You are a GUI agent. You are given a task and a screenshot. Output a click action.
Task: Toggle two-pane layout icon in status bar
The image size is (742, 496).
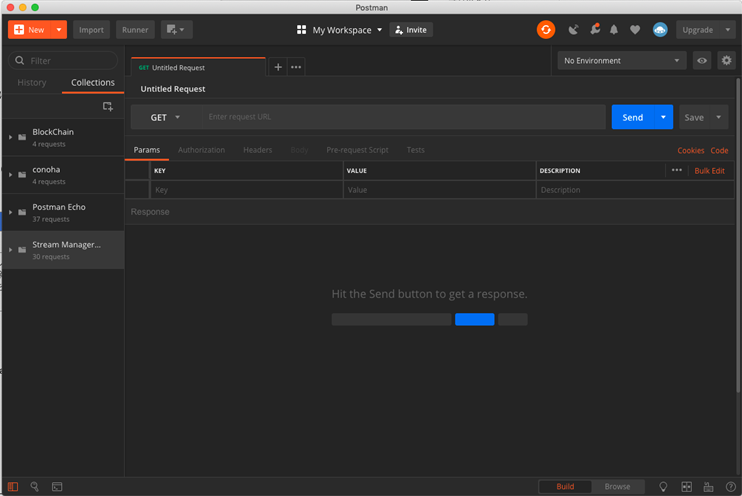(686, 487)
